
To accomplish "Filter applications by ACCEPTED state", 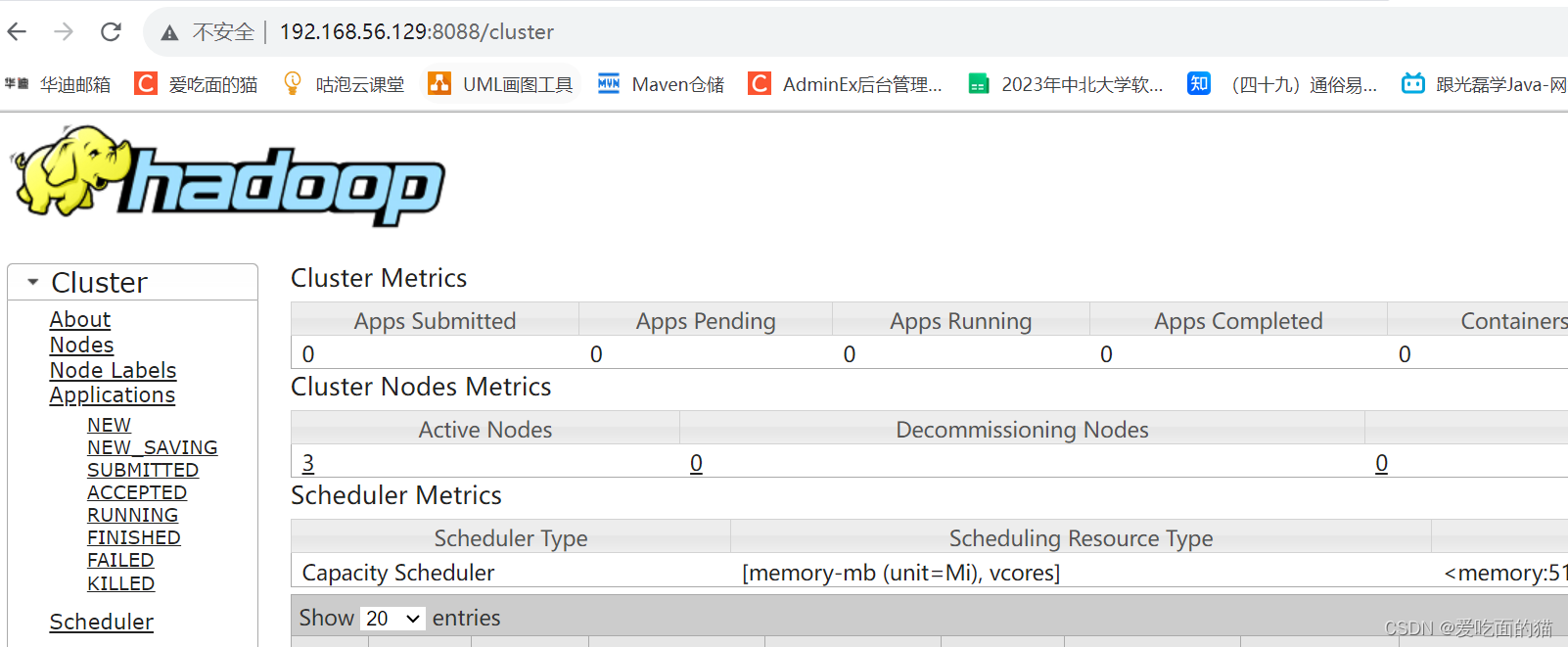I will click(x=137, y=492).
